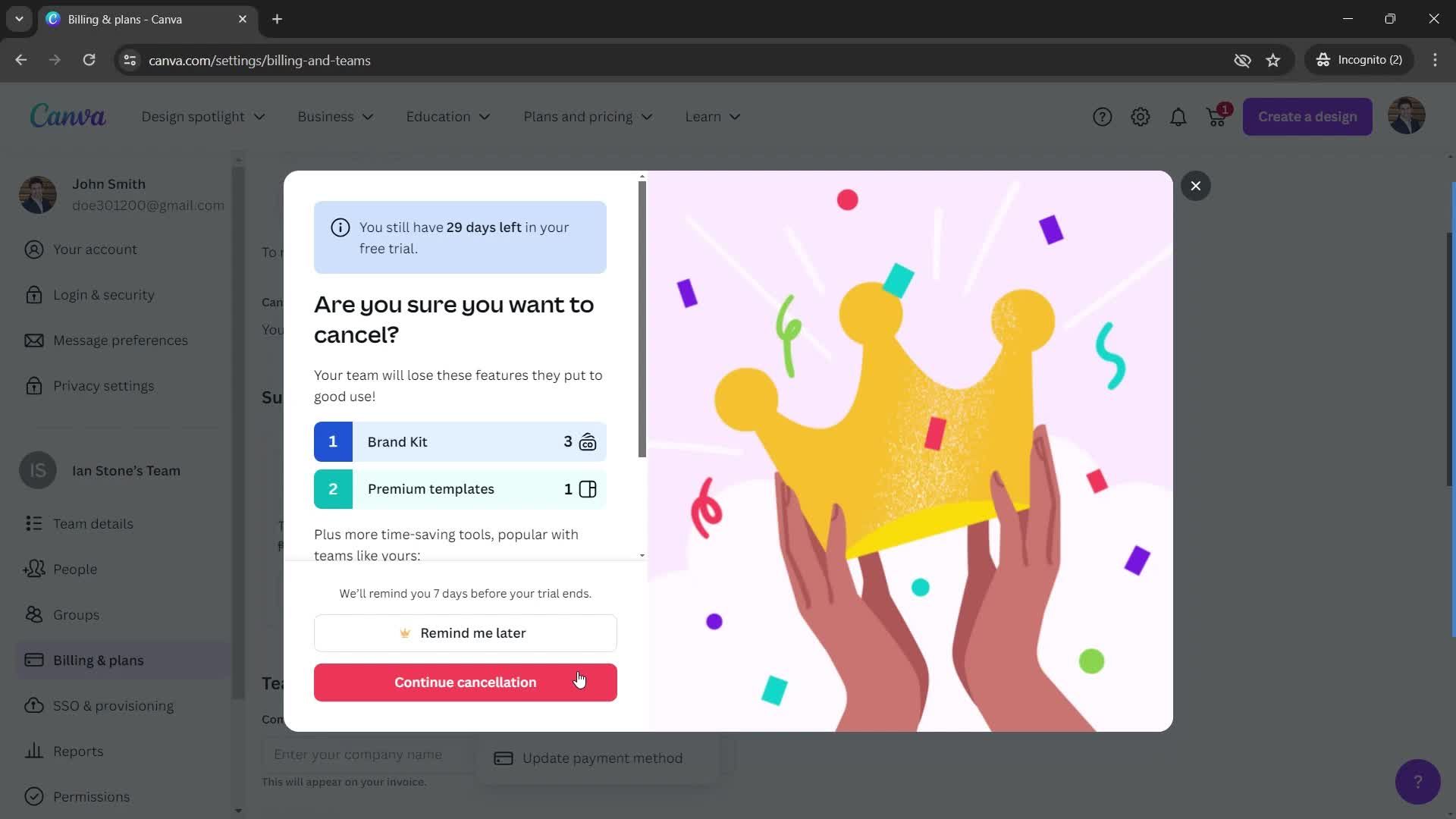Close the cancellation modal
The width and height of the screenshot is (1456, 819).
1197,185
